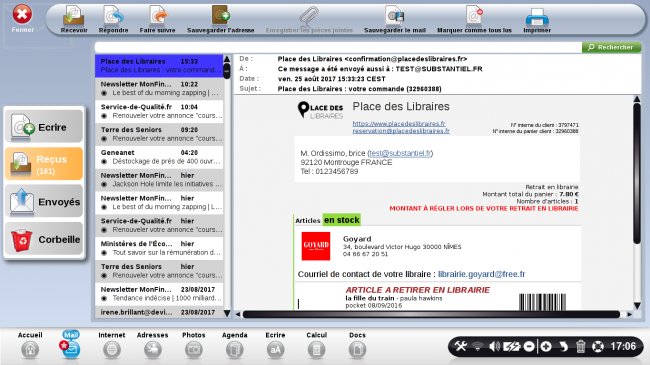Screen dimensions: 650x365
Task: Click the volume speaker icon
Action: click(x=494, y=346)
